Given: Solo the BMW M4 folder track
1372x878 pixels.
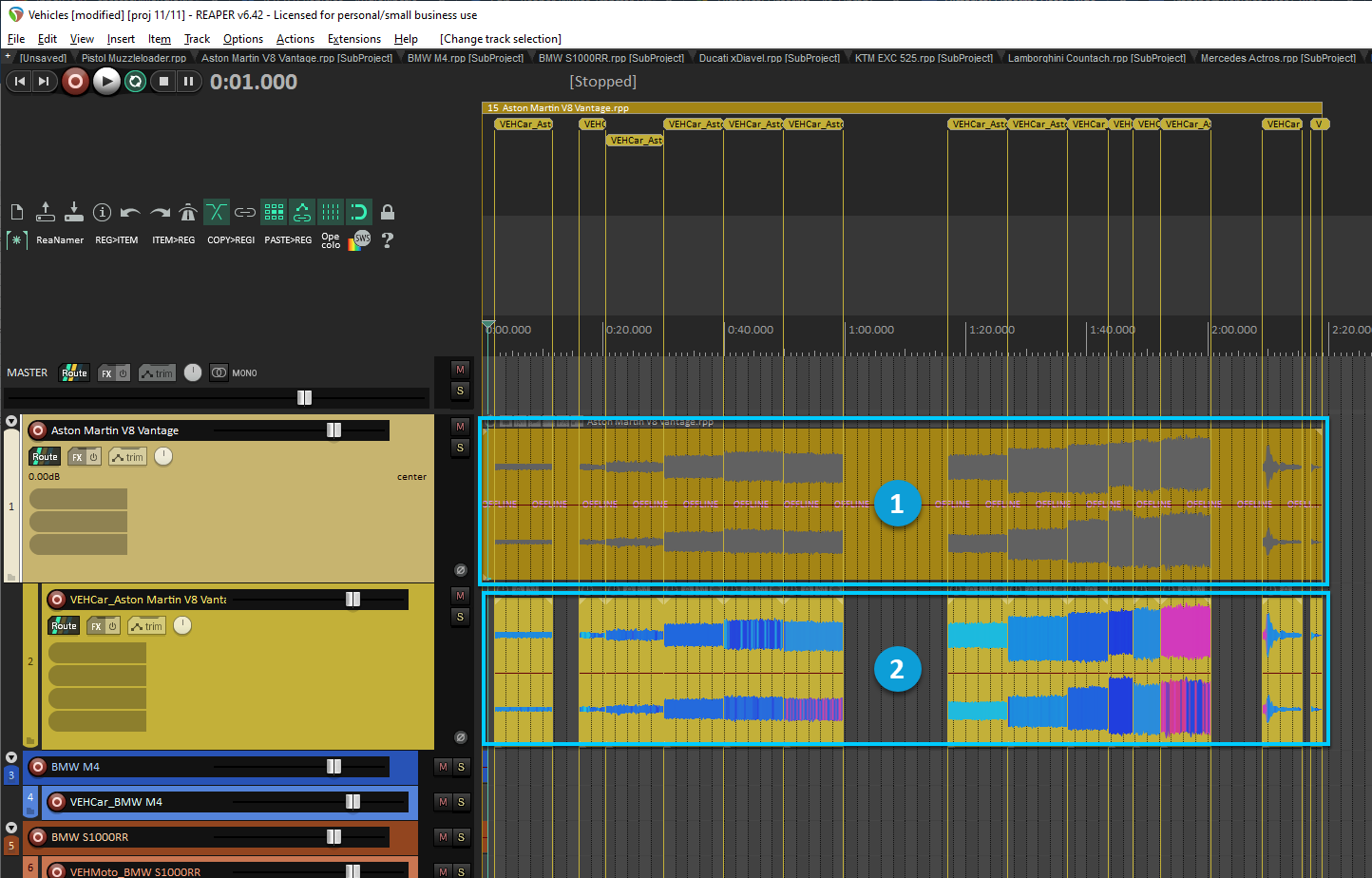Looking at the screenshot, I should pyautogui.click(x=461, y=767).
